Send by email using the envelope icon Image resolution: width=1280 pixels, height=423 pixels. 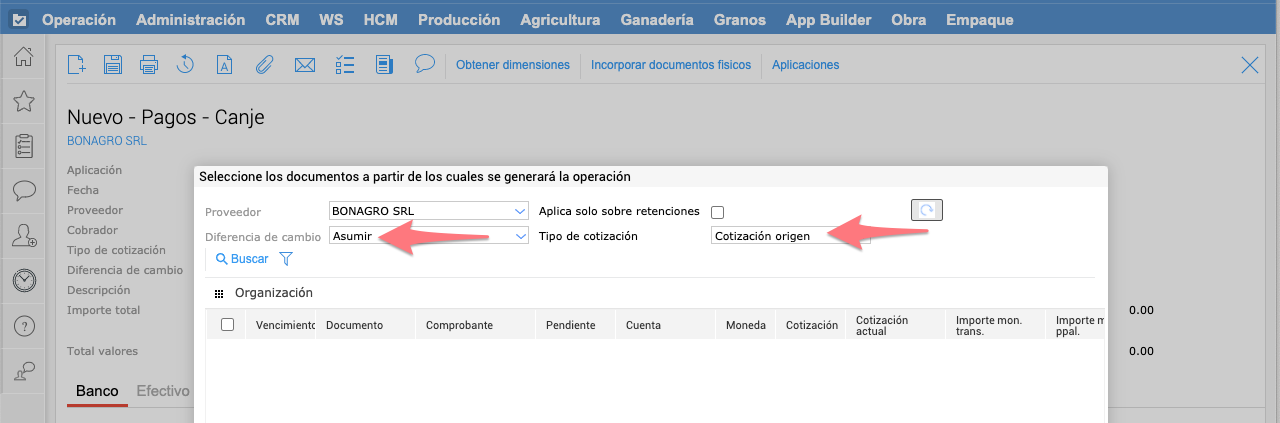tap(305, 65)
